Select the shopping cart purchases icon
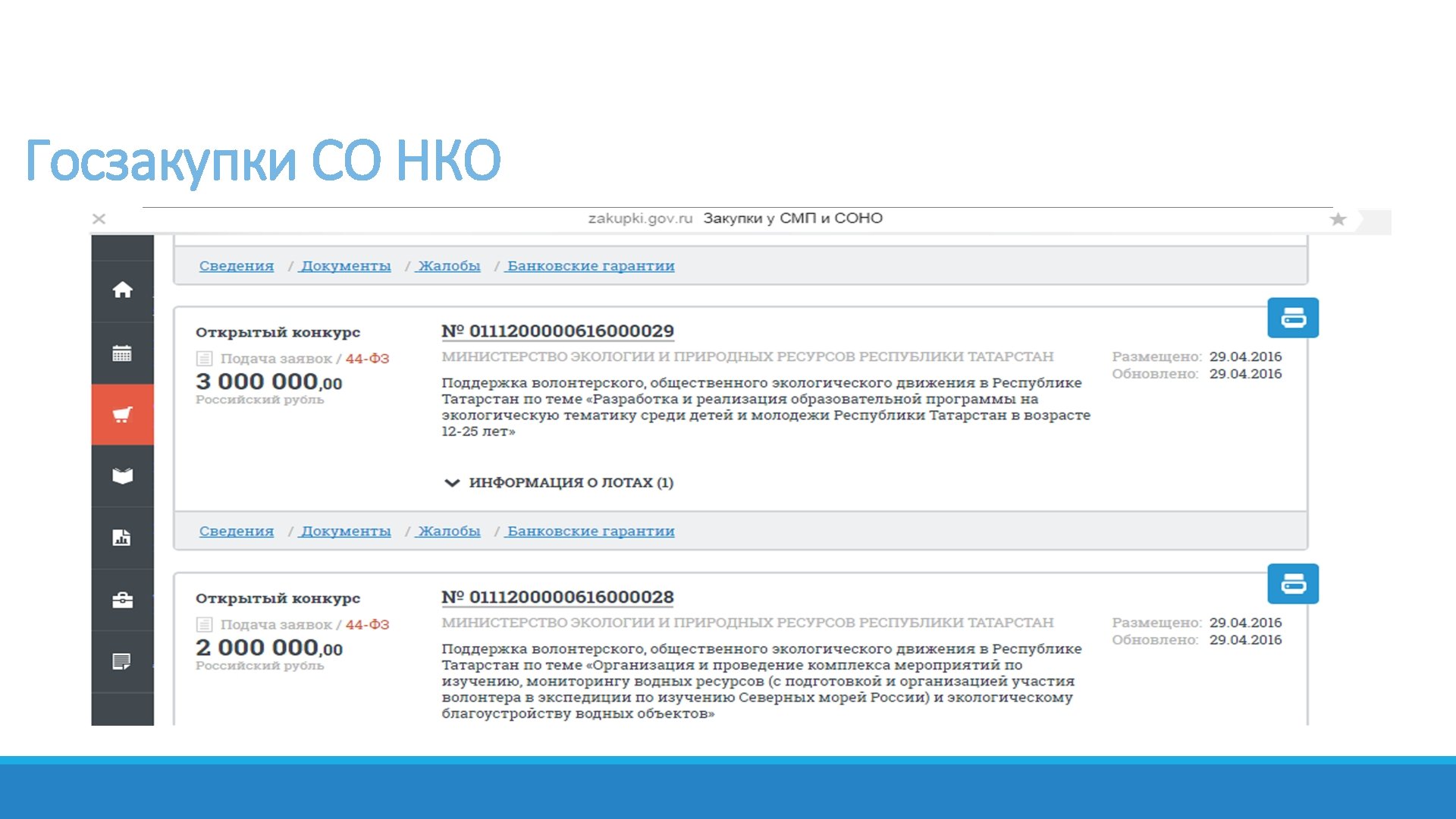The height and width of the screenshot is (819, 1456). point(122,415)
